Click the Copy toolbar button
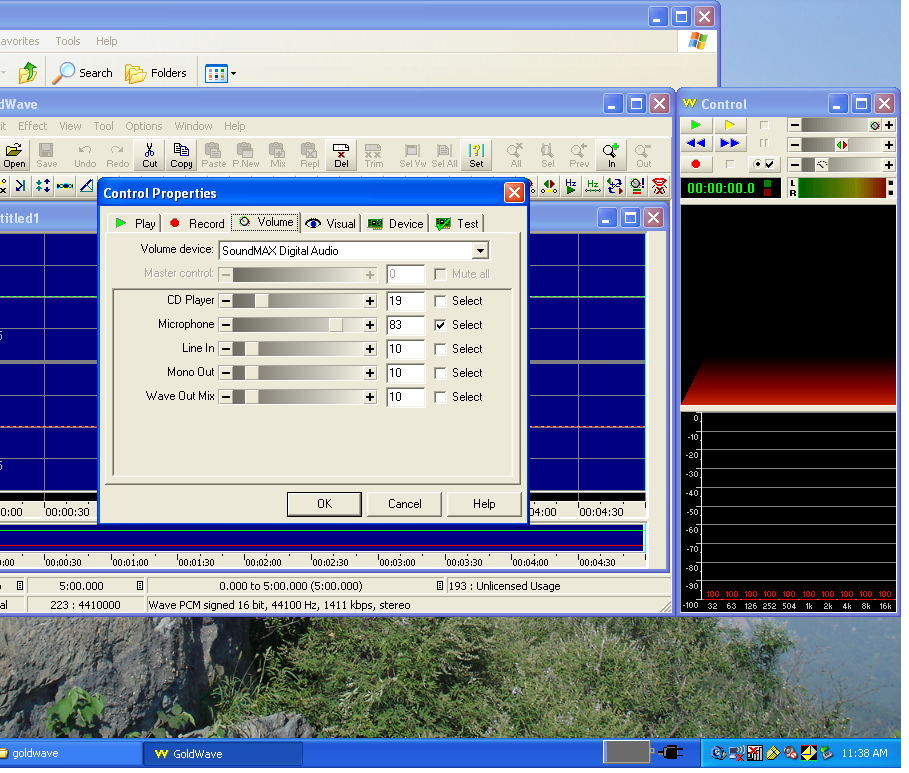The width and height of the screenshot is (909, 773). click(181, 155)
